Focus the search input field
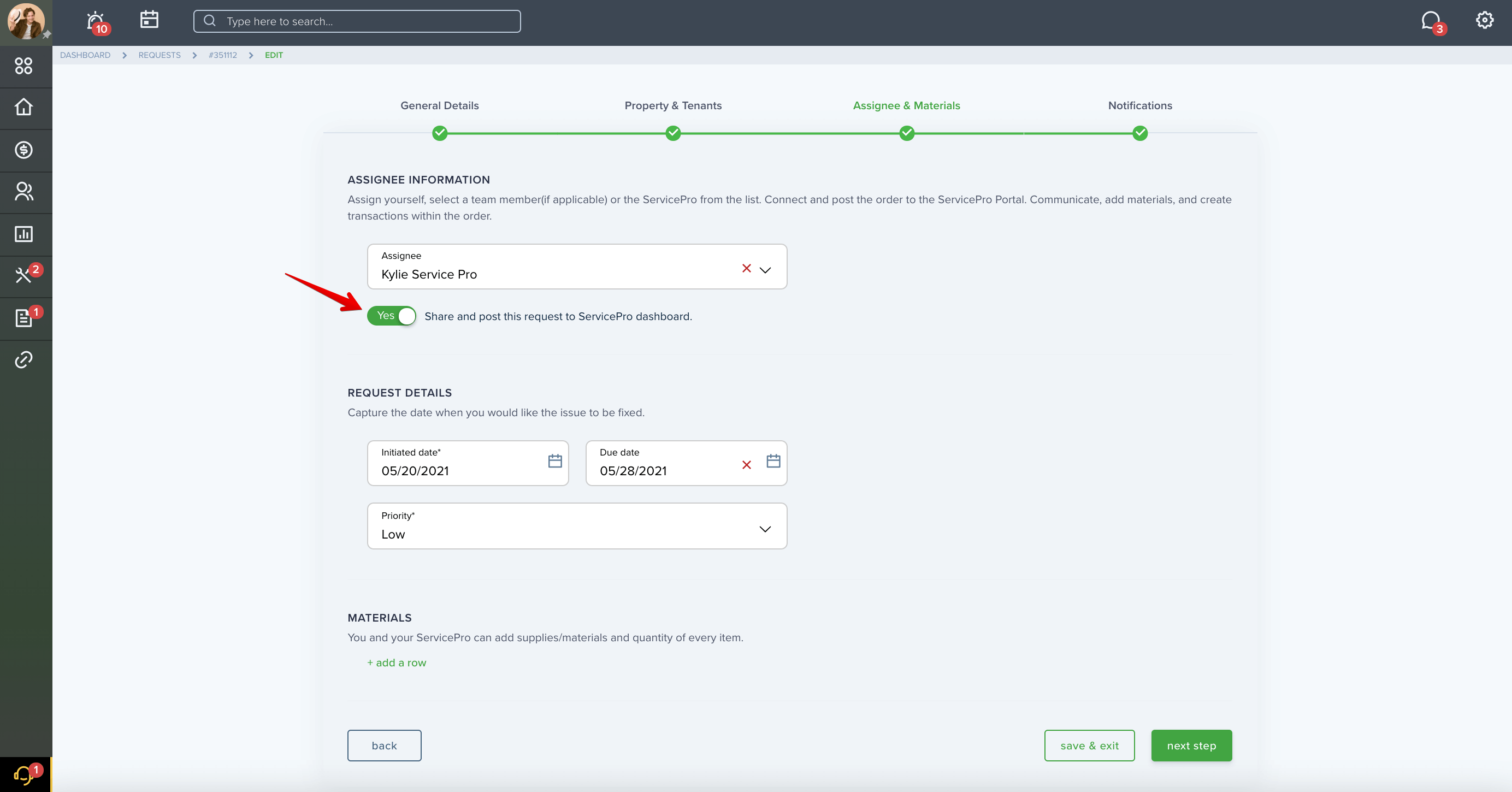Screen dimensions: 1512x792 357,21
